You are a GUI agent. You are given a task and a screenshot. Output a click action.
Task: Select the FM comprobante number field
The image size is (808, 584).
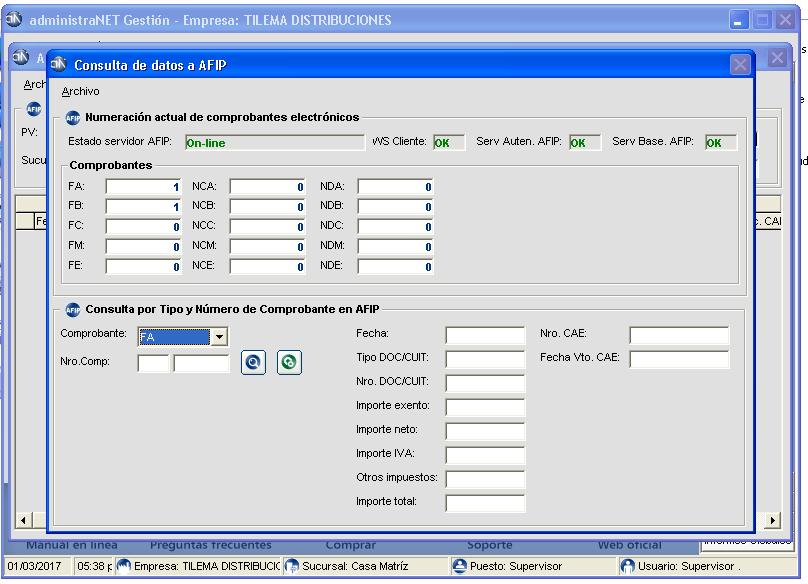pos(143,247)
